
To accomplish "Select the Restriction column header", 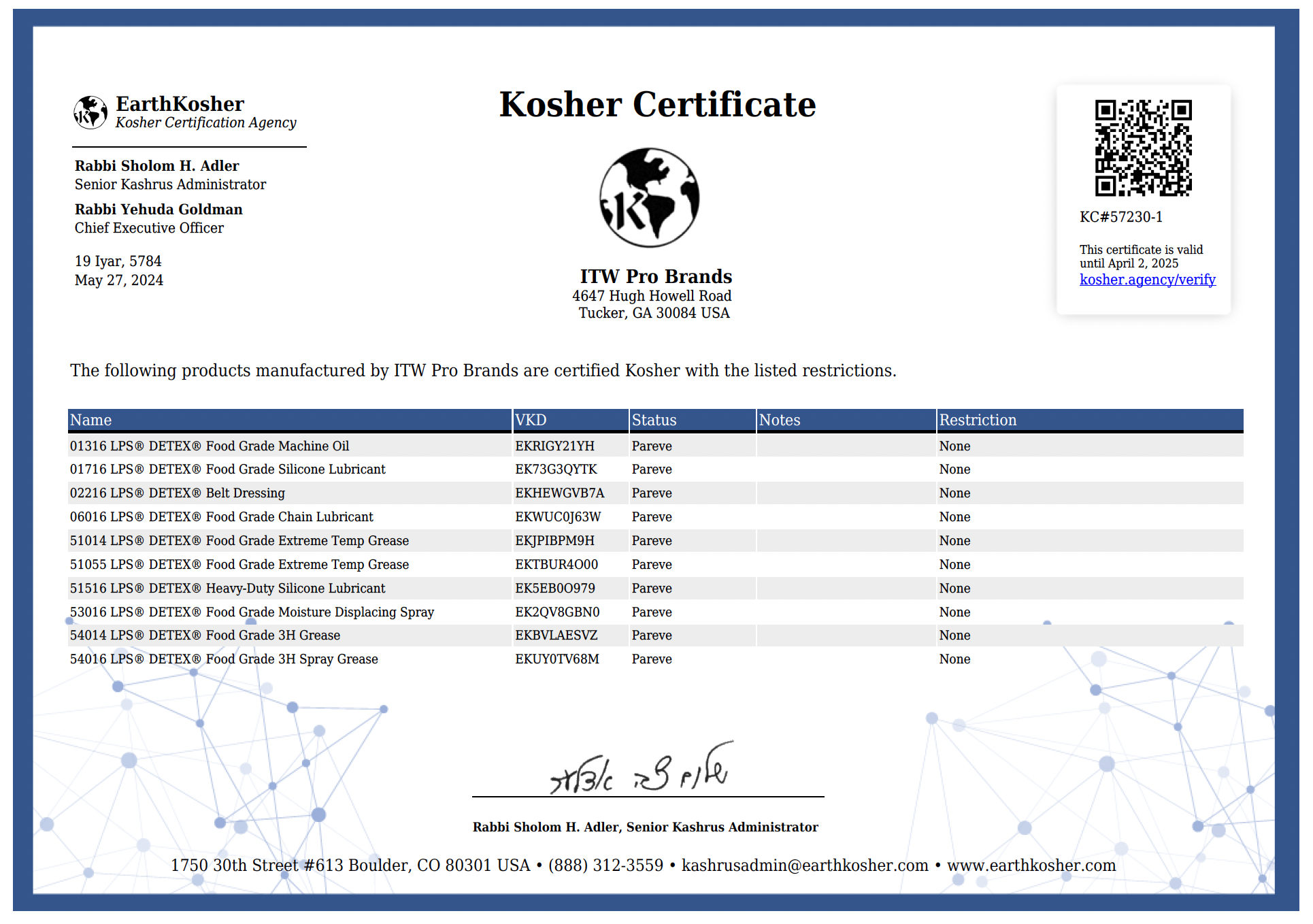I will click(x=978, y=420).
